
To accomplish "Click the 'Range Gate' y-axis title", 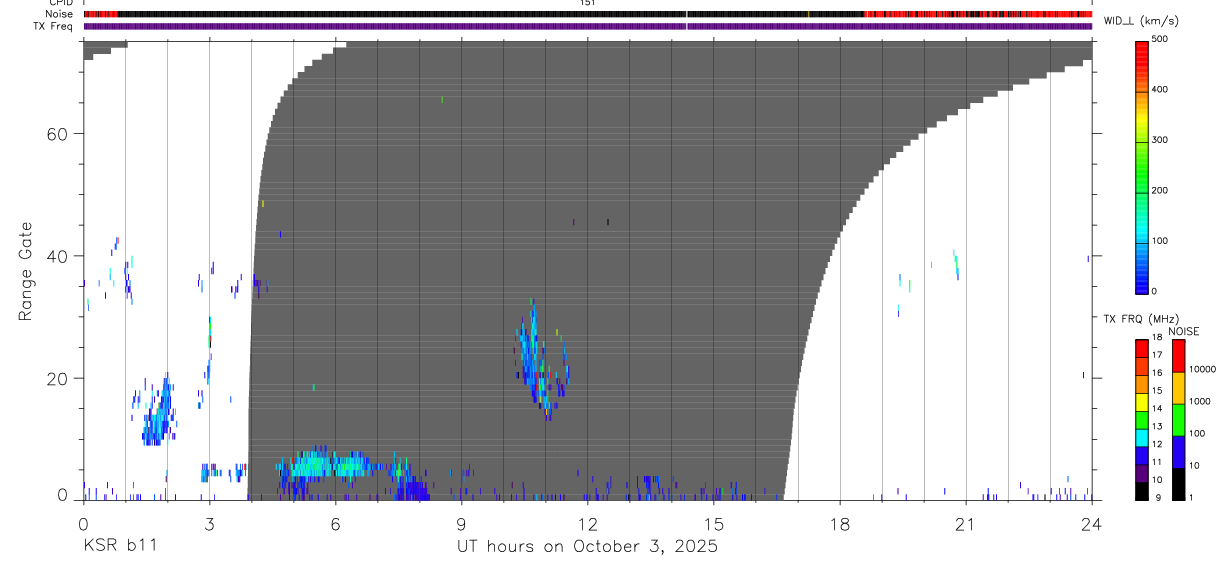I will [x=27, y=272].
